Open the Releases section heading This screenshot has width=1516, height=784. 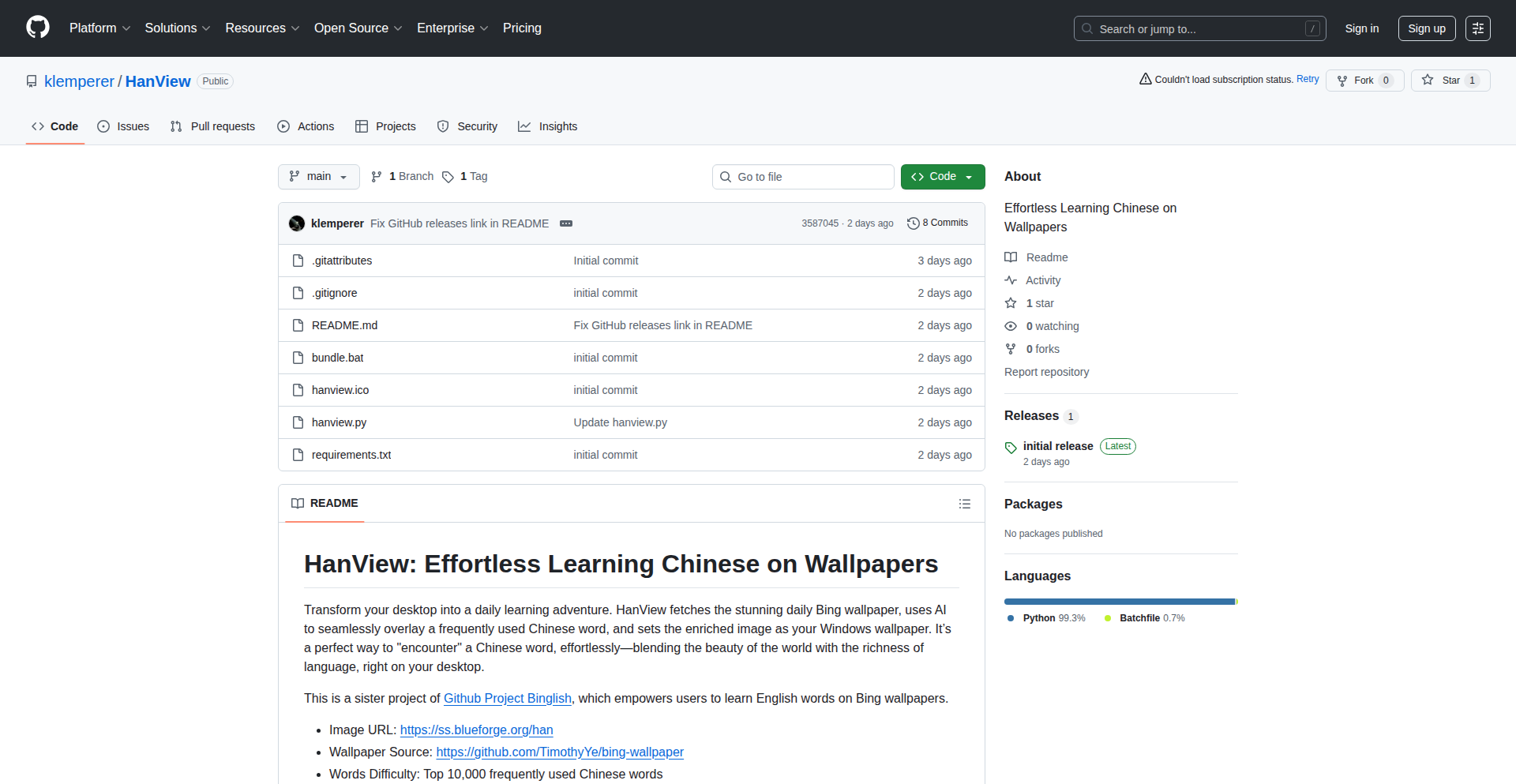(1031, 416)
